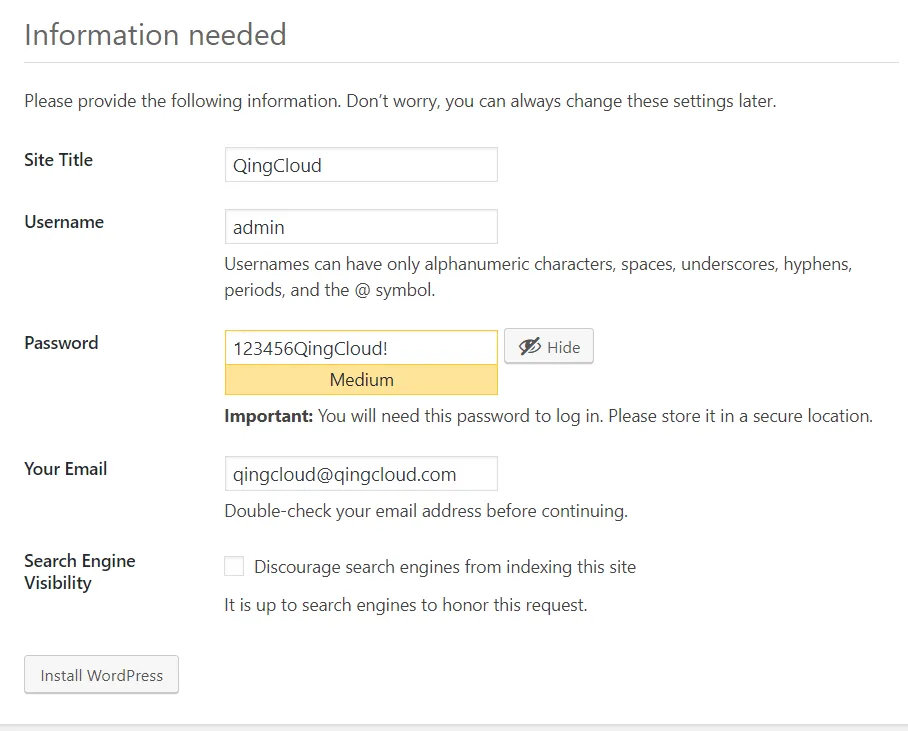Click into the Username field showing admin

(x=361, y=227)
